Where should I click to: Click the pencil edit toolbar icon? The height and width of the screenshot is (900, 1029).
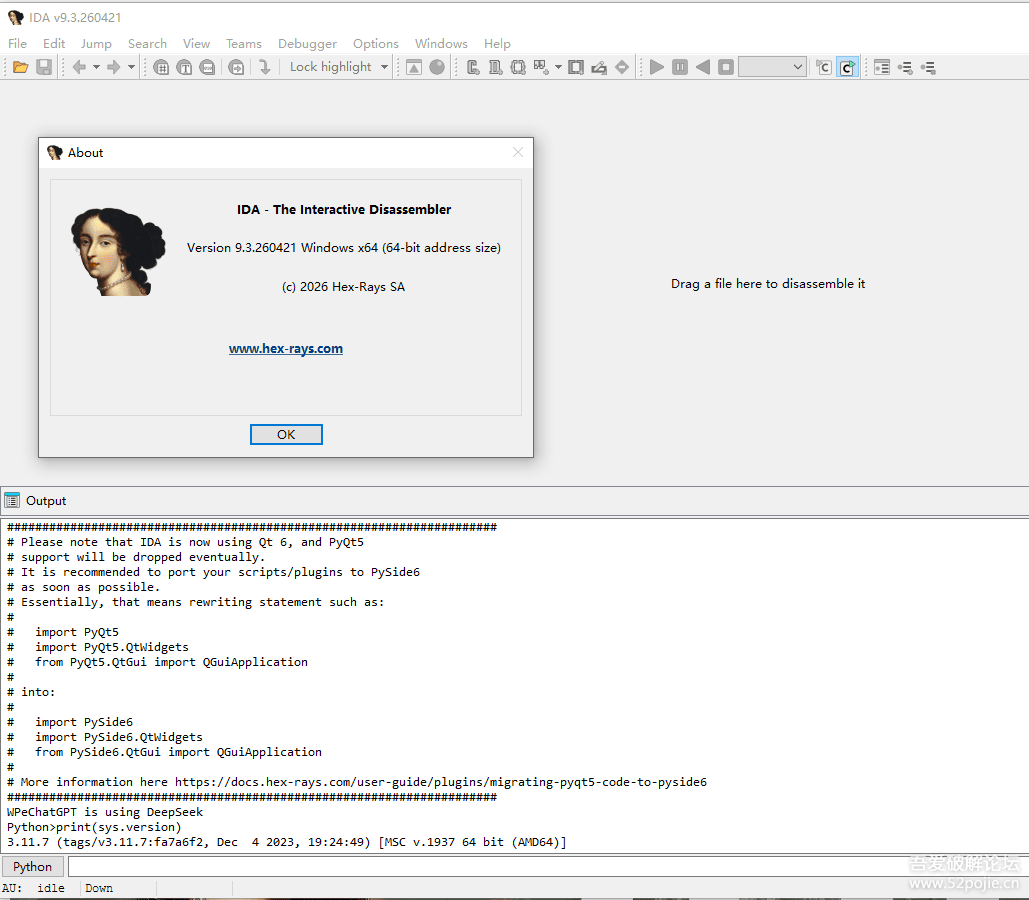[599, 67]
